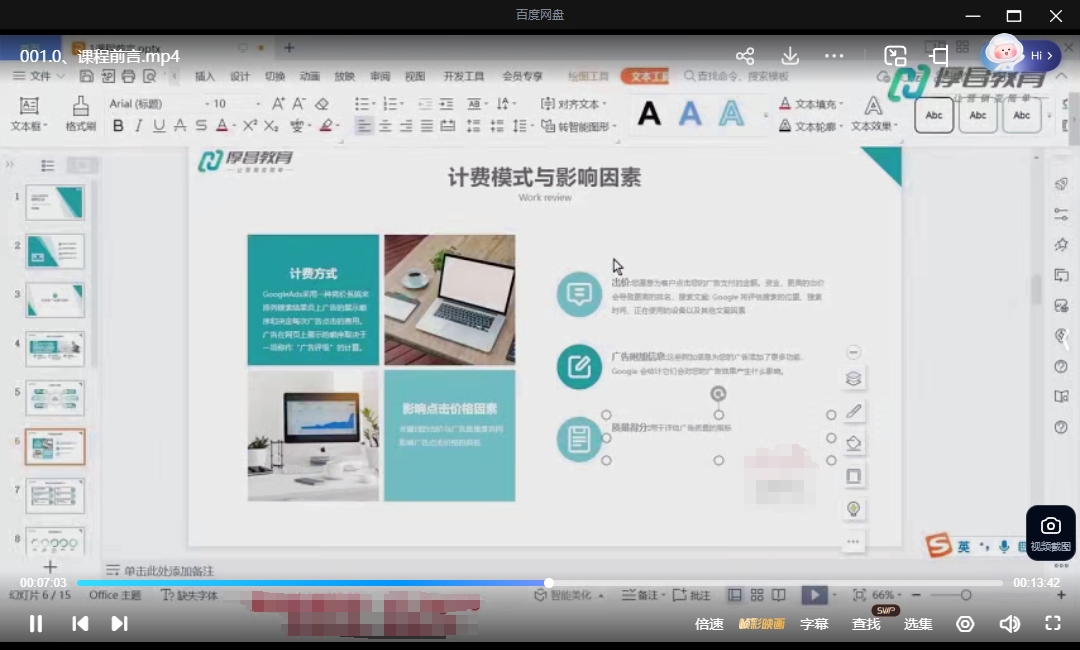Viewport: 1080px width, 650px height.
Task: Toggle italic text formatting
Action: point(138,125)
